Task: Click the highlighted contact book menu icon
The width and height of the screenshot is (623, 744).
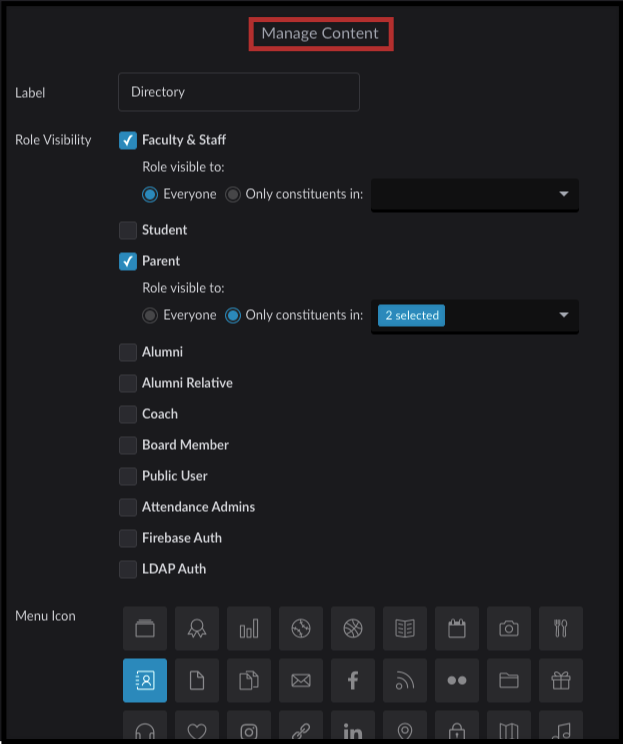Action: pos(145,680)
